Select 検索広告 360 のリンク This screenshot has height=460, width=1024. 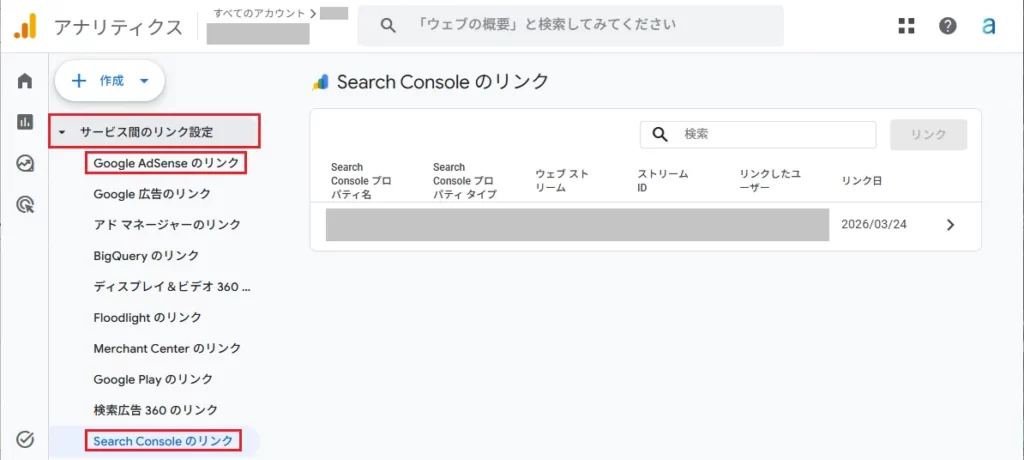click(155, 410)
